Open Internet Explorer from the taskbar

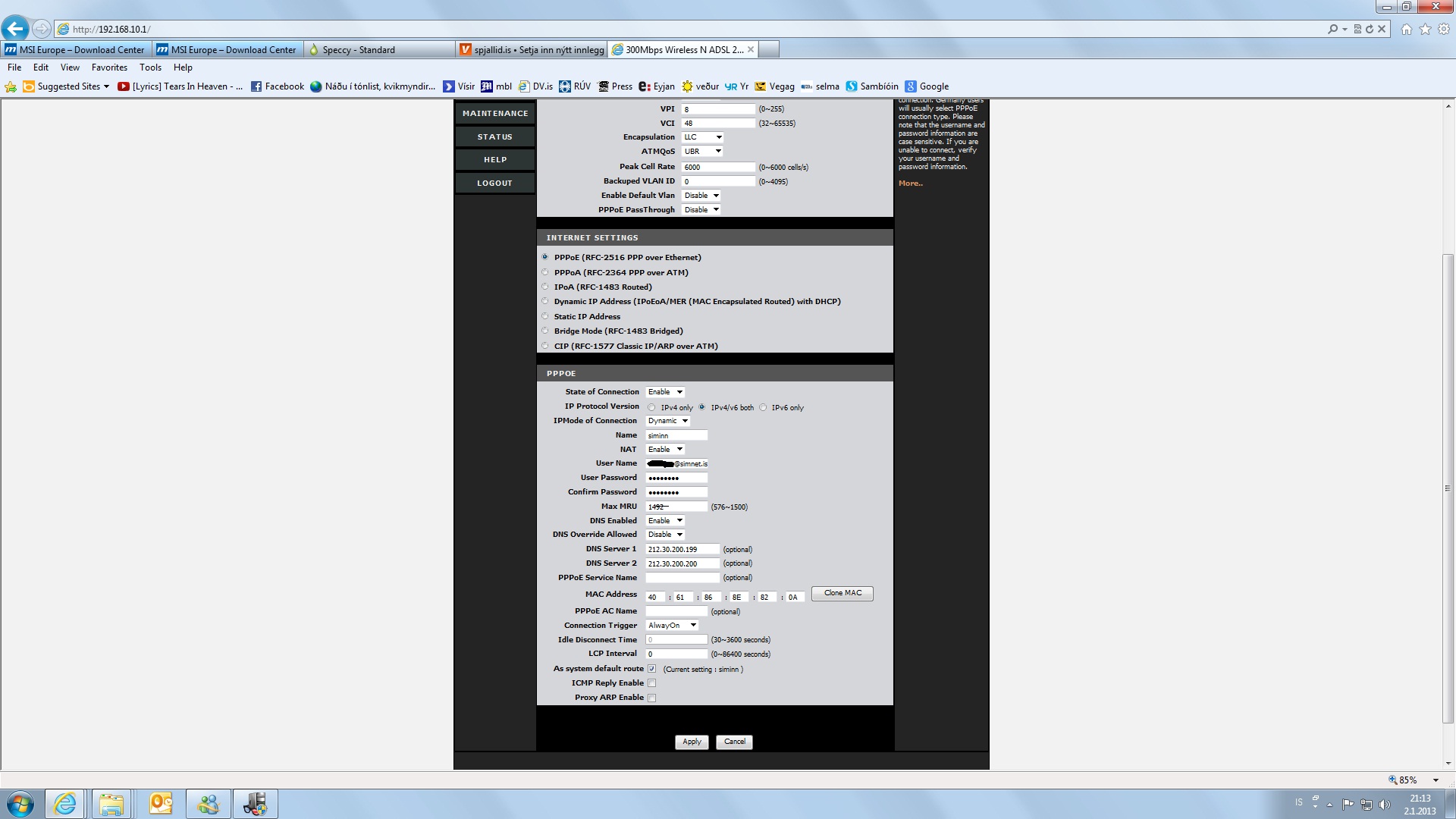(65, 804)
